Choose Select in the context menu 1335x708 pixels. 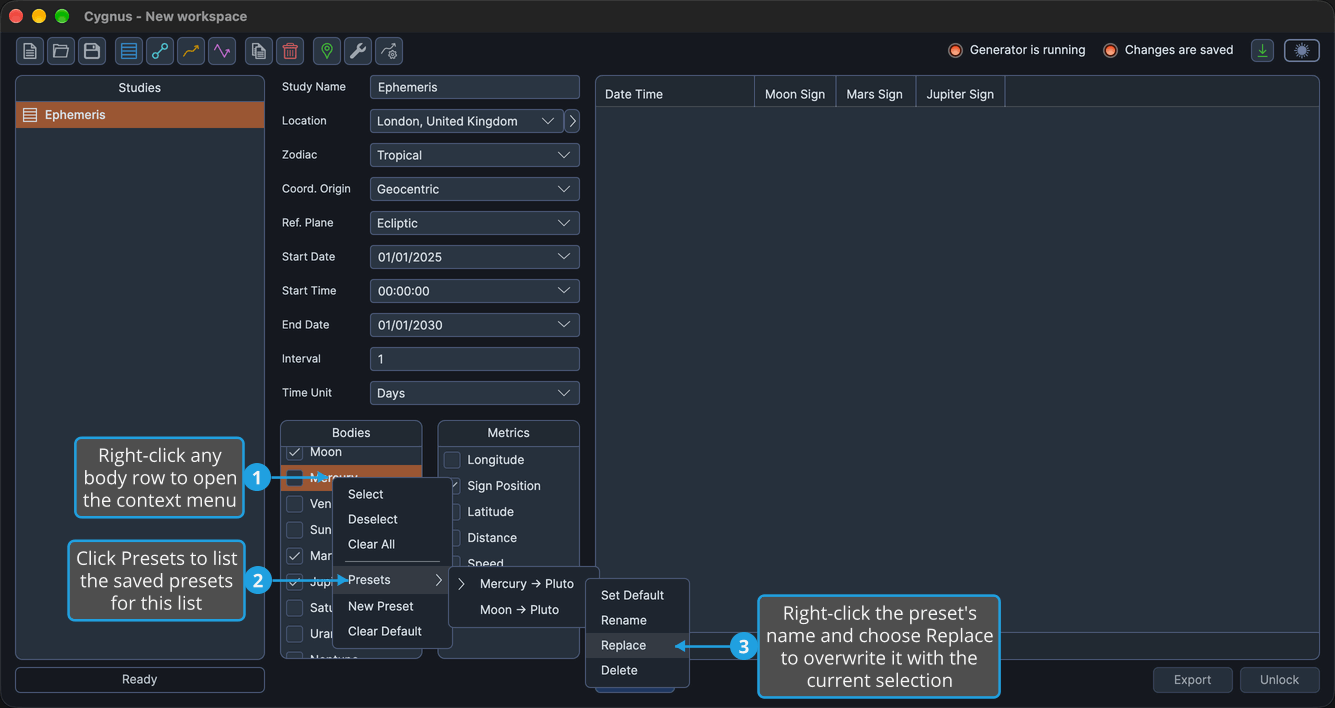tap(392, 494)
